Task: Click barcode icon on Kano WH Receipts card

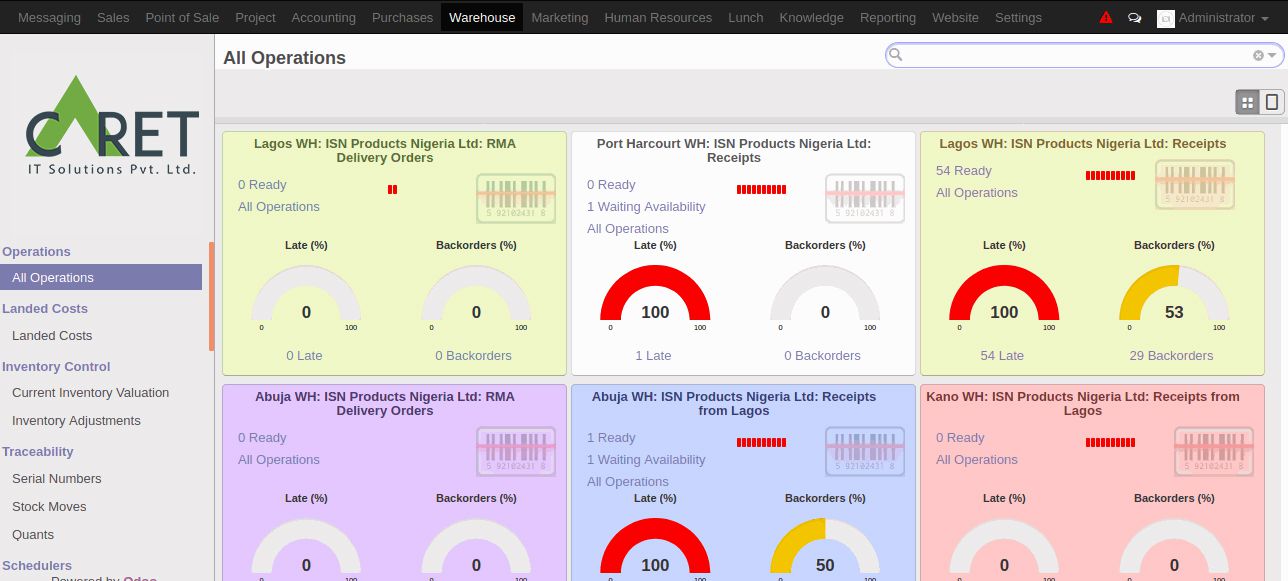Action: pyautogui.click(x=1213, y=451)
